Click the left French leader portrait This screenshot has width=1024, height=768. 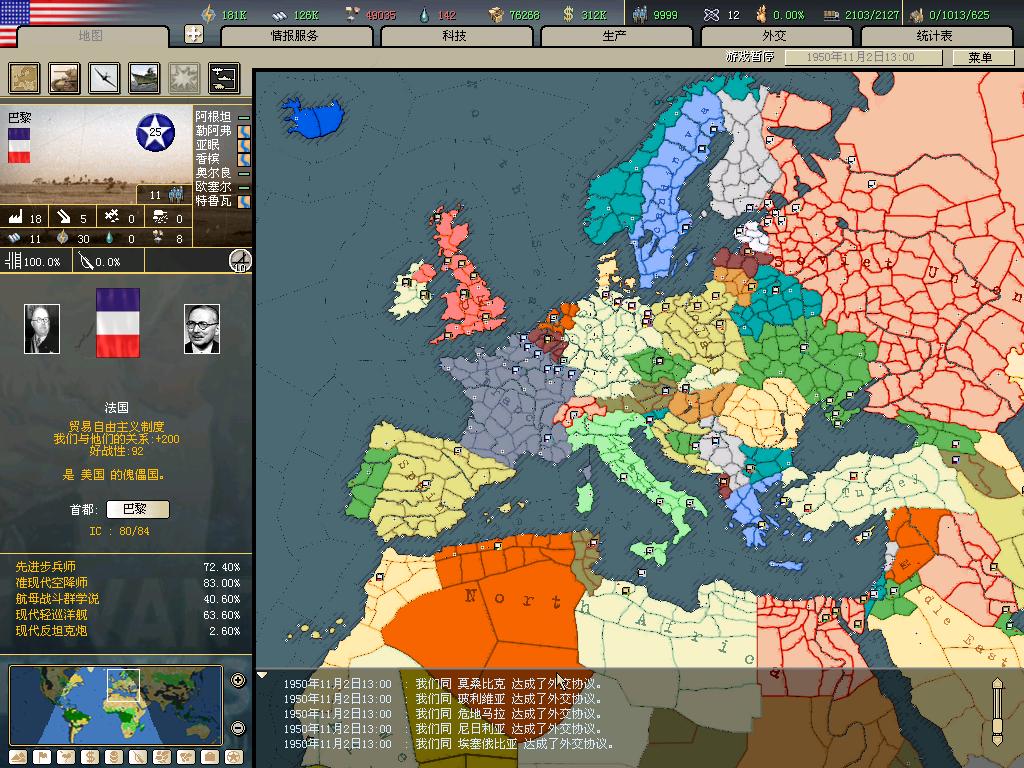coord(42,328)
